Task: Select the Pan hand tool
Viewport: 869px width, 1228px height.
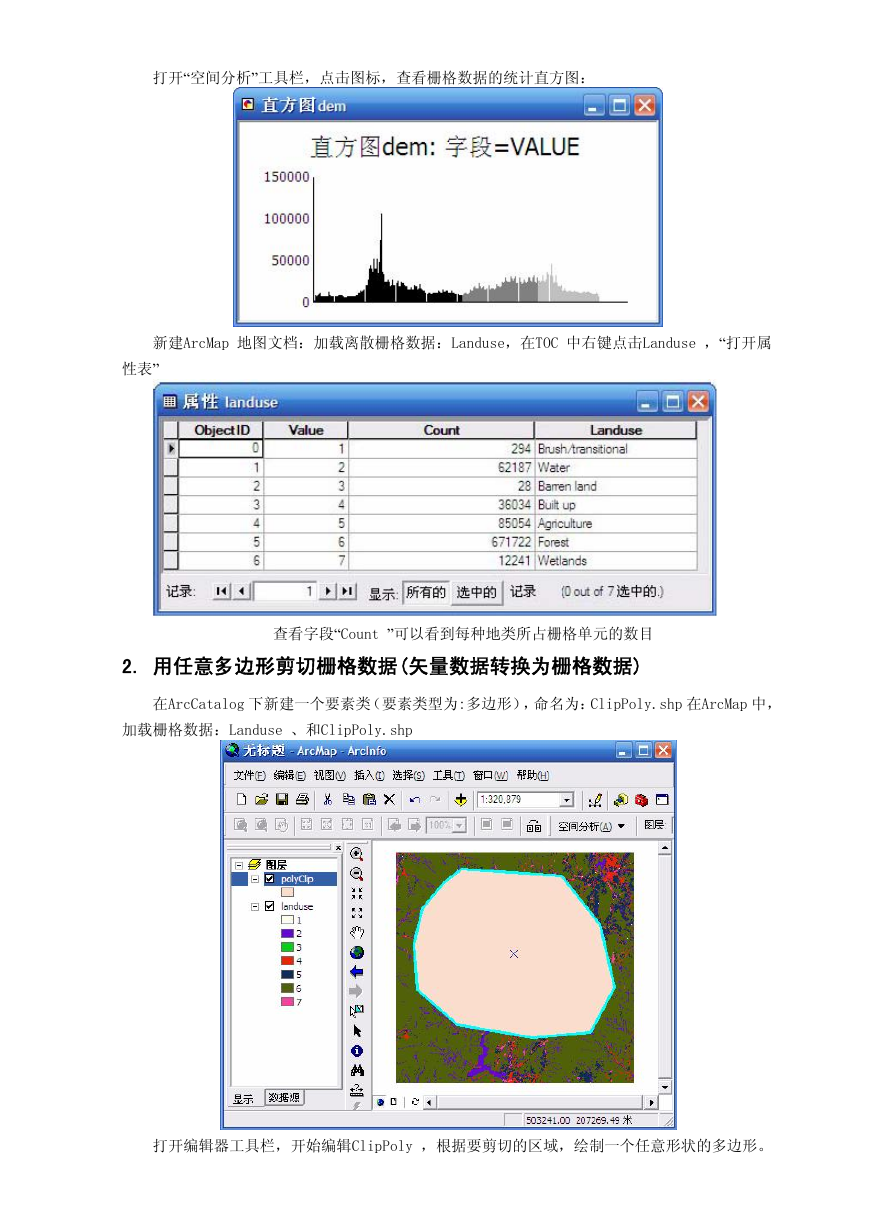Action: [x=357, y=933]
